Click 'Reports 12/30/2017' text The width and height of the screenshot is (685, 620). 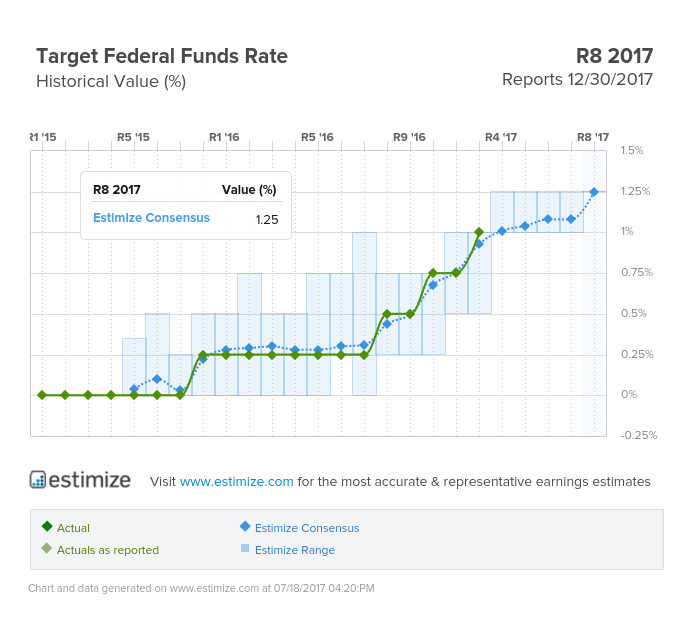click(x=578, y=80)
